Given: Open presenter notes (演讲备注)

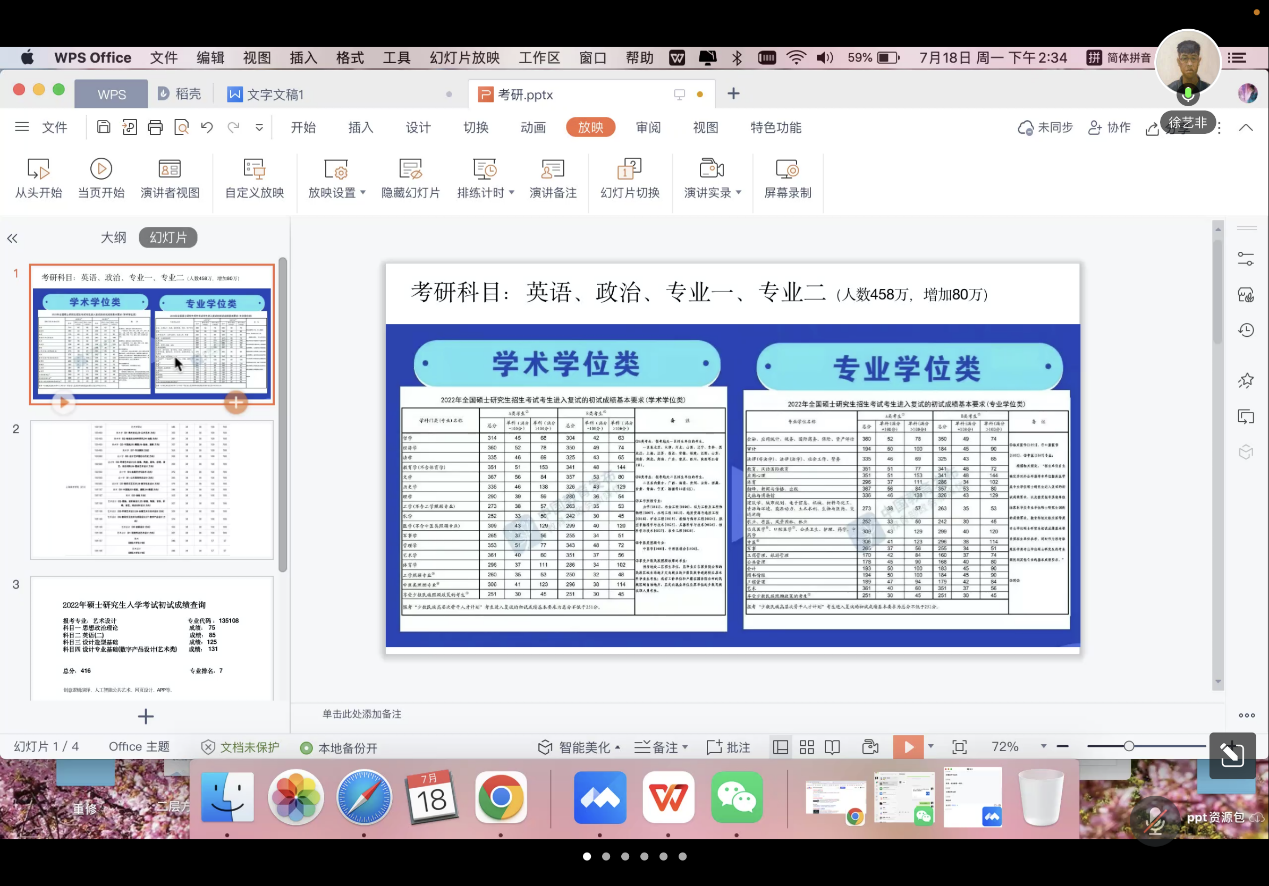Looking at the screenshot, I should [553, 179].
